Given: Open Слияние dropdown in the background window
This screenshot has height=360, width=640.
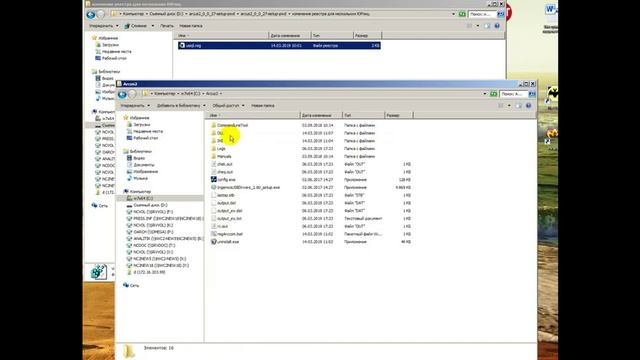Looking at the screenshot, I should click(x=139, y=26).
